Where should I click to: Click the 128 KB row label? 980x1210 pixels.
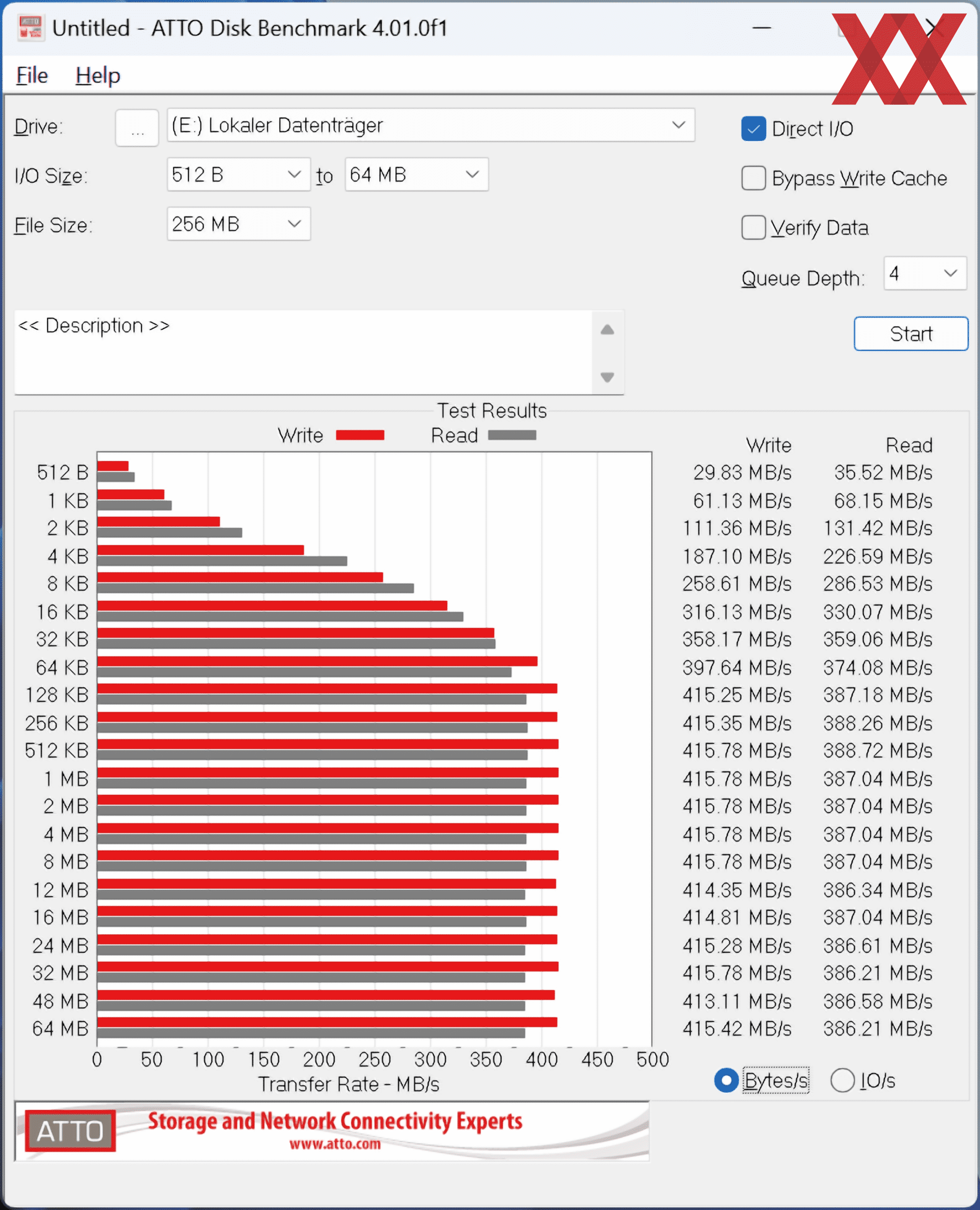[57, 695]
